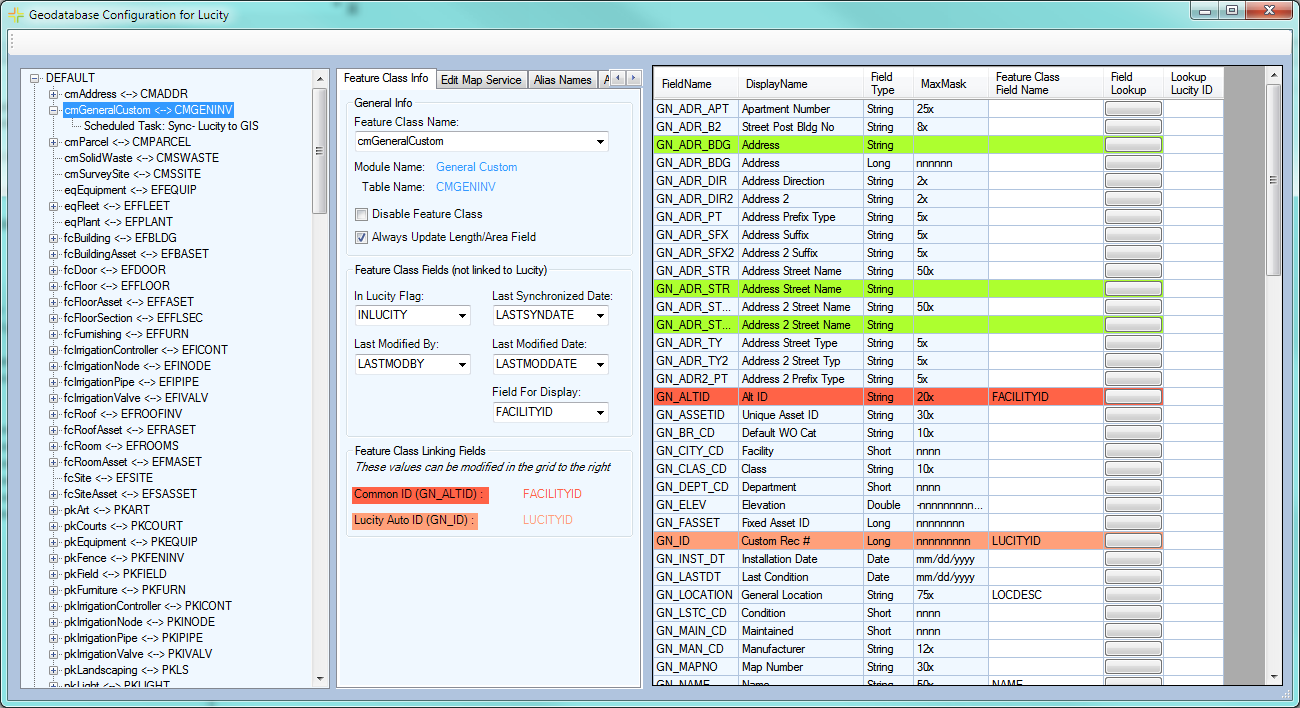Click FACILITYID cell in GN_ALTID row

pos(1047,397)
